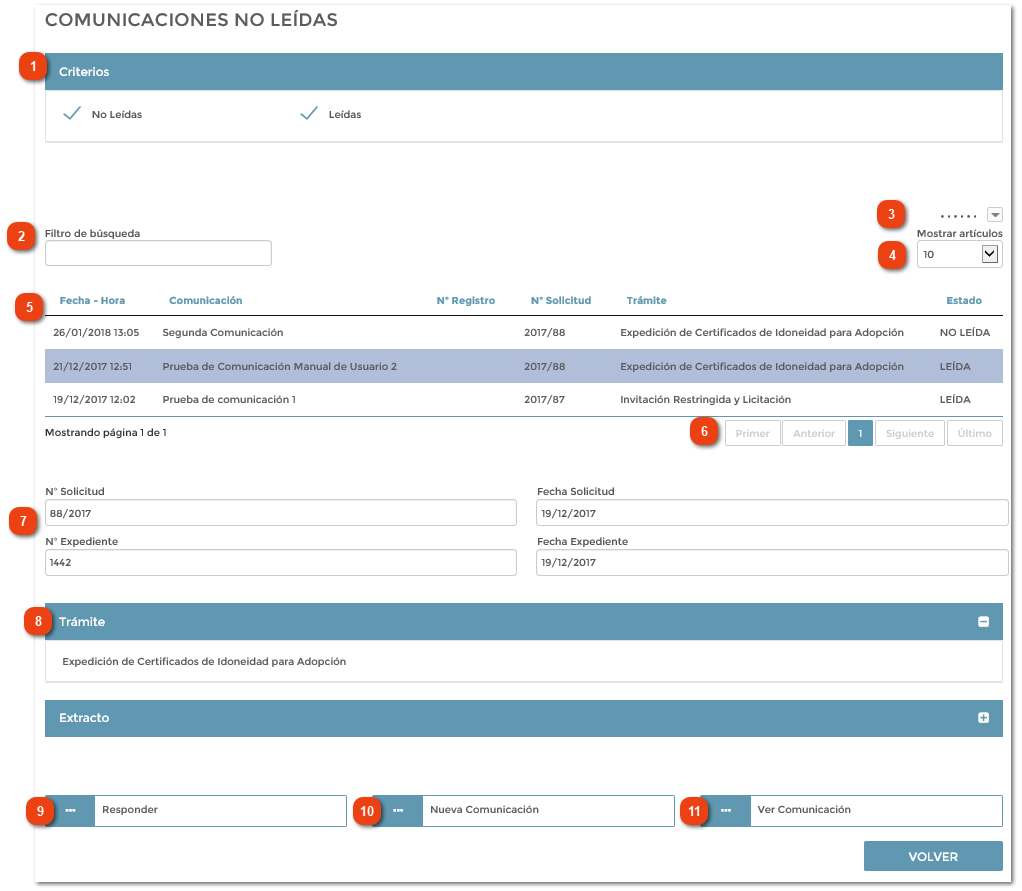The height and width of the screenshot is (891, 1022).
Task: Expand the Extracto section
Action: 524,718
